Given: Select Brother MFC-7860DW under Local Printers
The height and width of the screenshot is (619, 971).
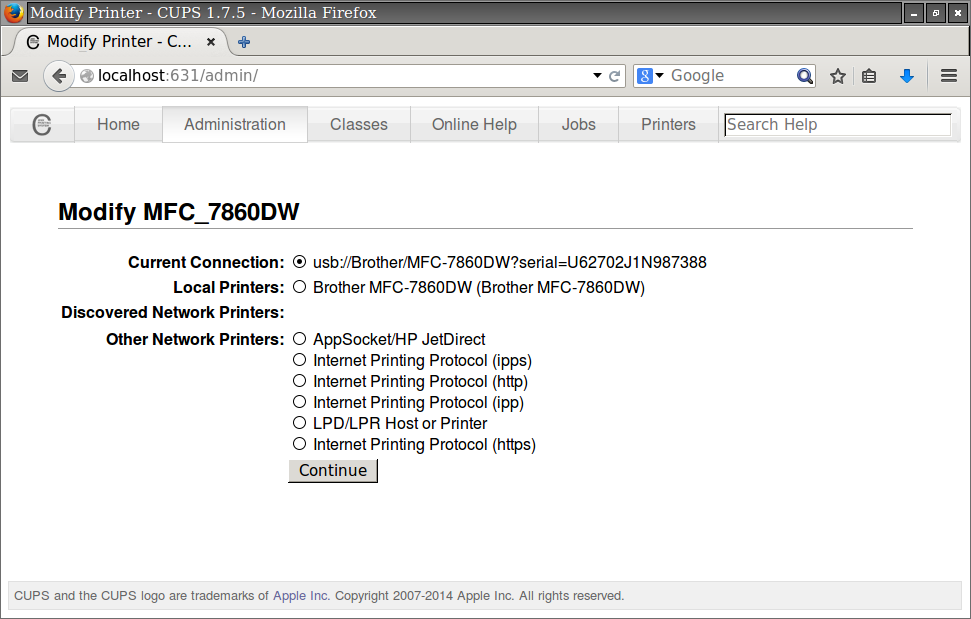Looking at the screenshot, I should [299, 286].
